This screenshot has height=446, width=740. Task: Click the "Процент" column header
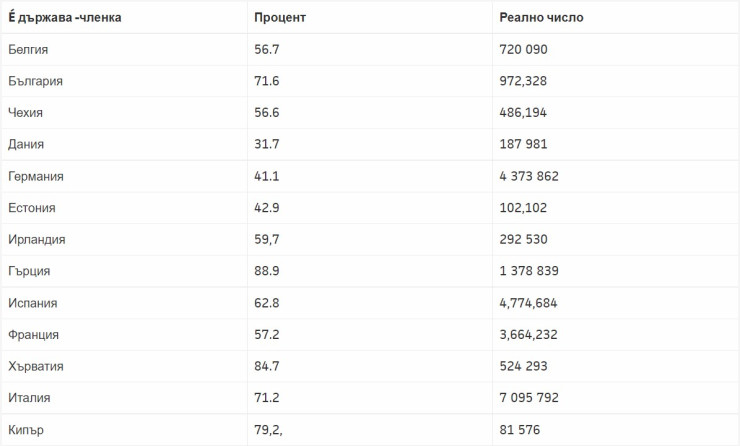coord(280,18)
